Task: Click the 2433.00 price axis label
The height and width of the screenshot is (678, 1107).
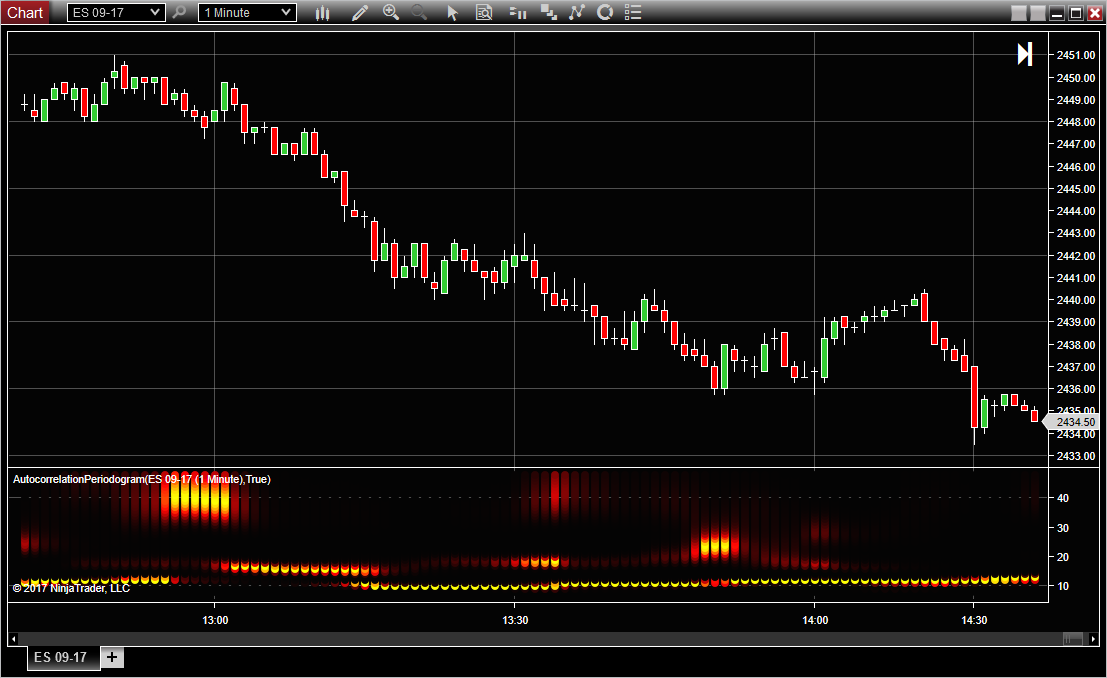Action: [x=1076, y=456]
